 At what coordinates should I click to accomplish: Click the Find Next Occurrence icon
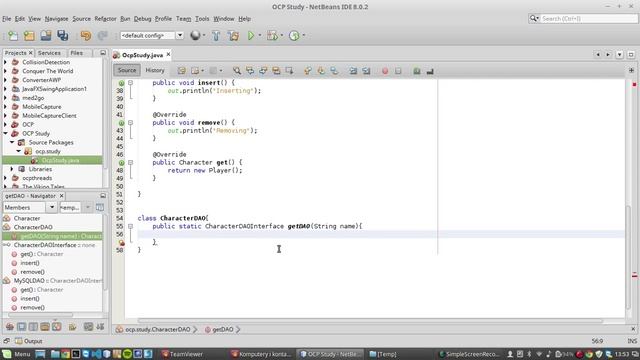[x=263, y=71]
